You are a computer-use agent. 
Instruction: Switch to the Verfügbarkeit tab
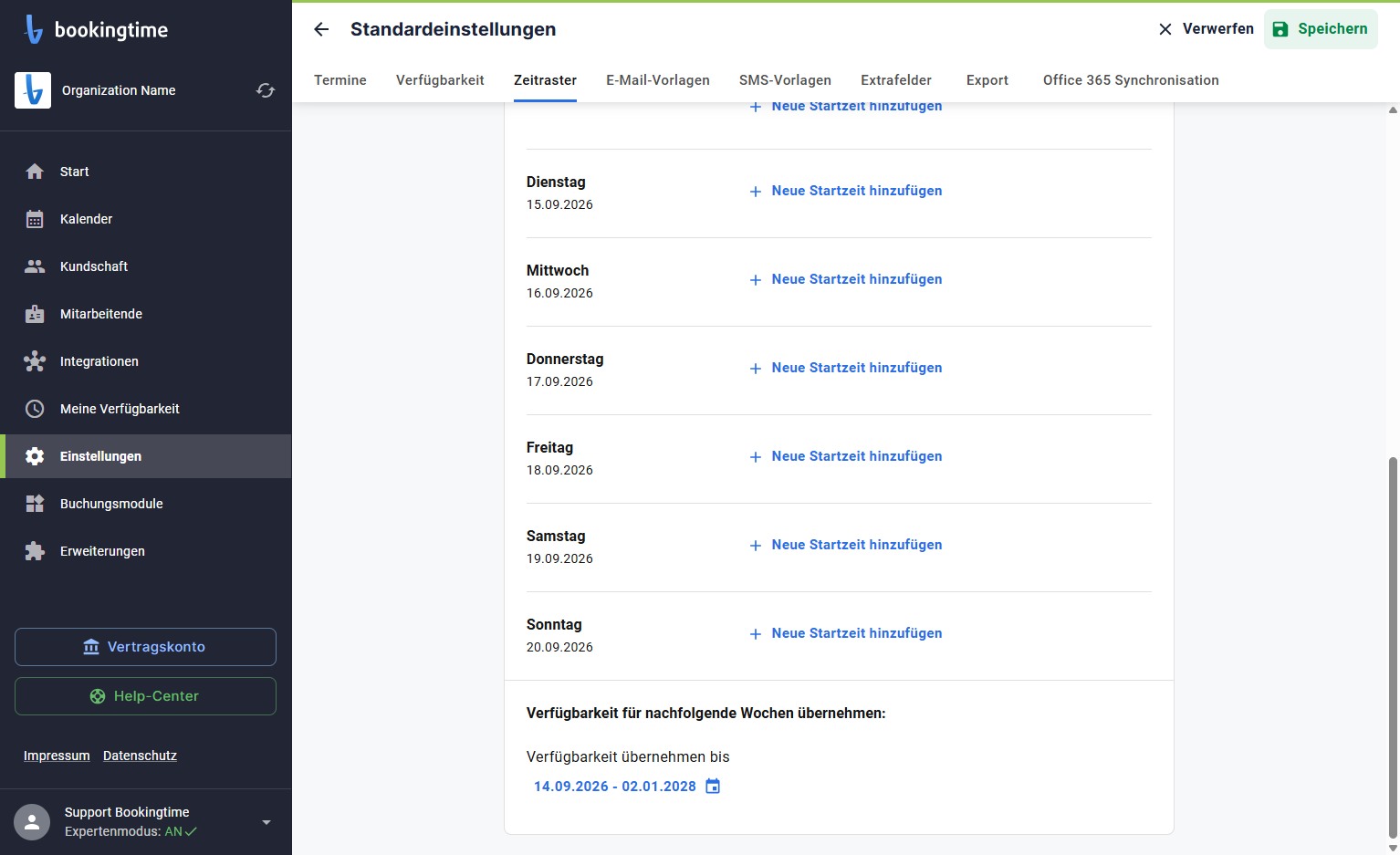tap(440, 80)
